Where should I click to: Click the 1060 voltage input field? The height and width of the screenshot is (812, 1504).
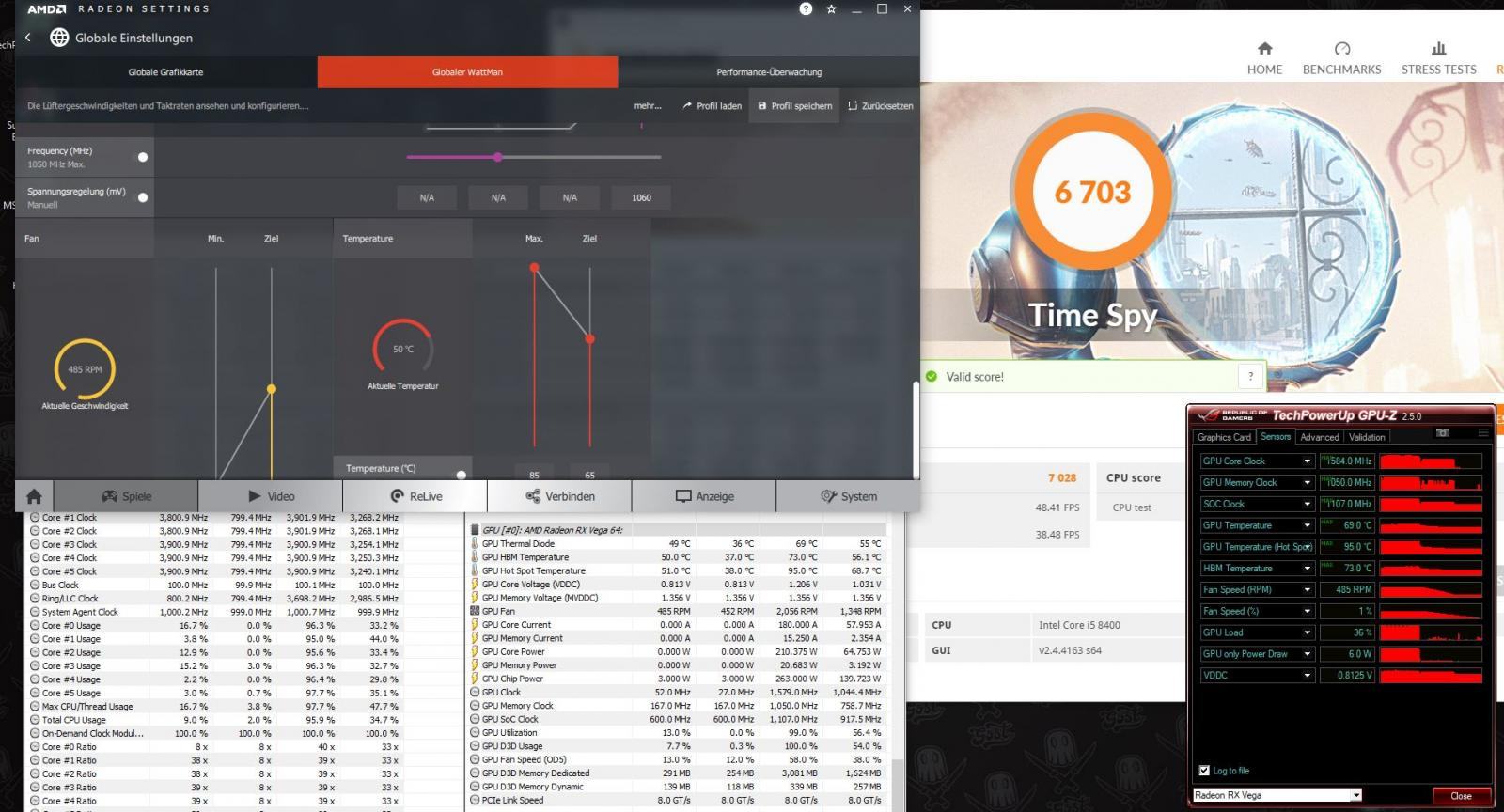(x=641, y=197)
